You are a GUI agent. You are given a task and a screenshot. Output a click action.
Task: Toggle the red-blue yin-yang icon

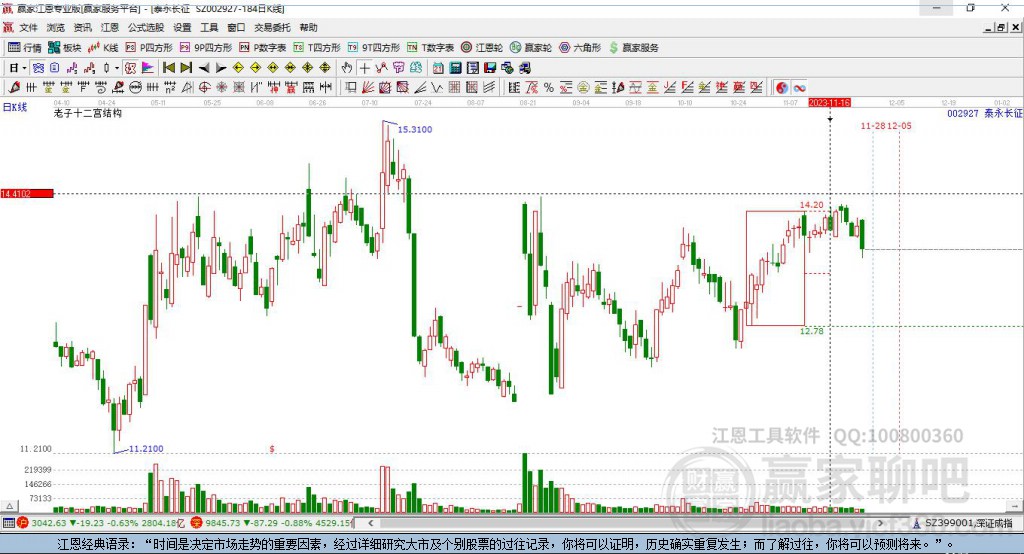pyautogui.click(x=782, y=88)
